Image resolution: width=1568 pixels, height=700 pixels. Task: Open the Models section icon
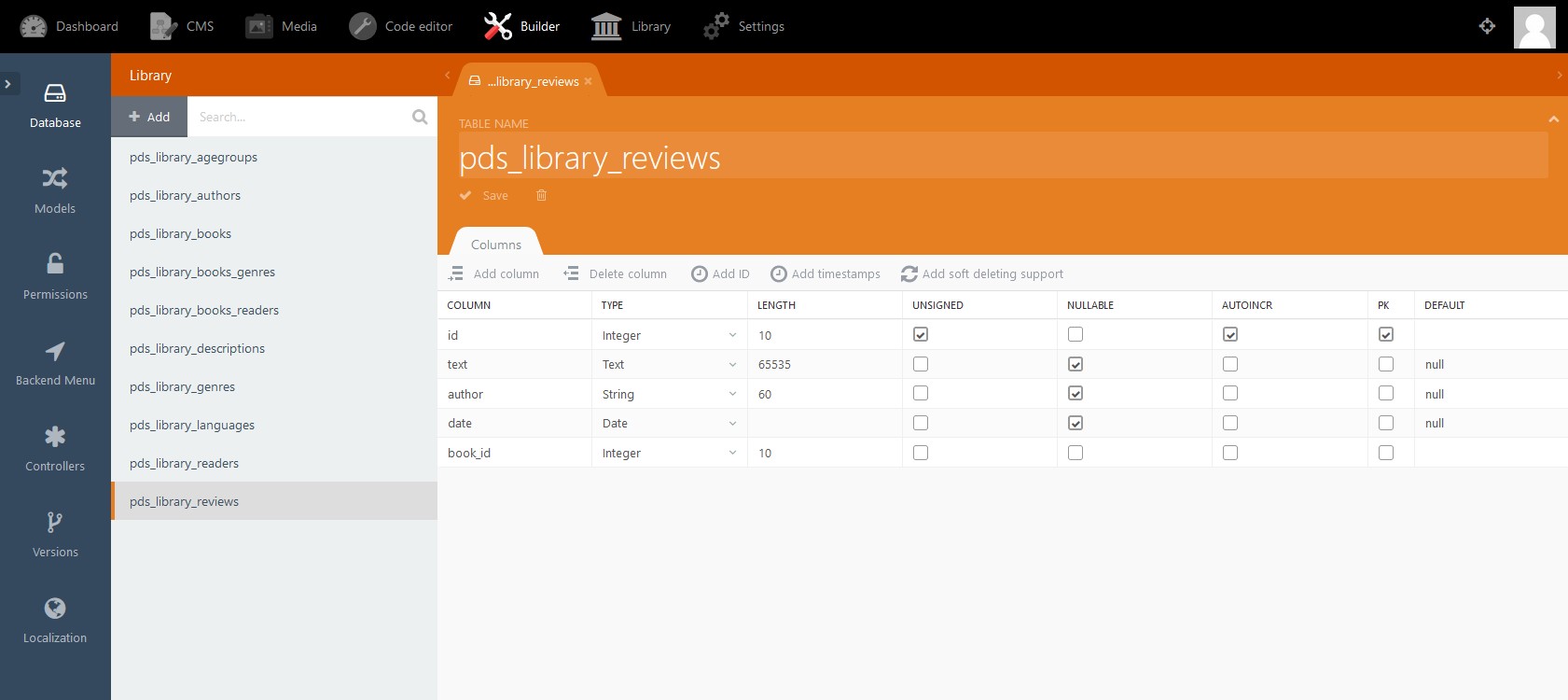[55, 178]
